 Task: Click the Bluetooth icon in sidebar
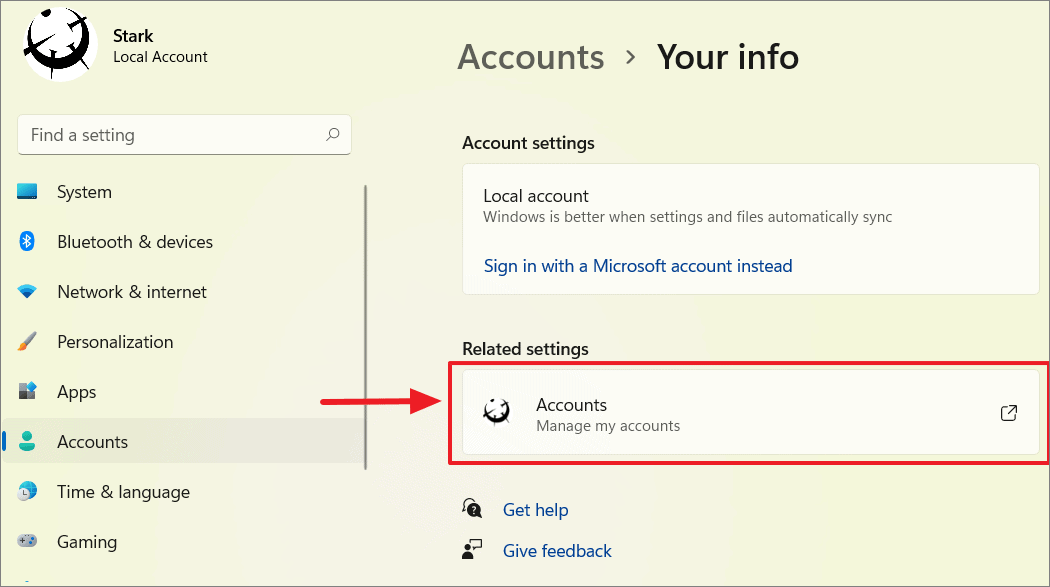27,241
